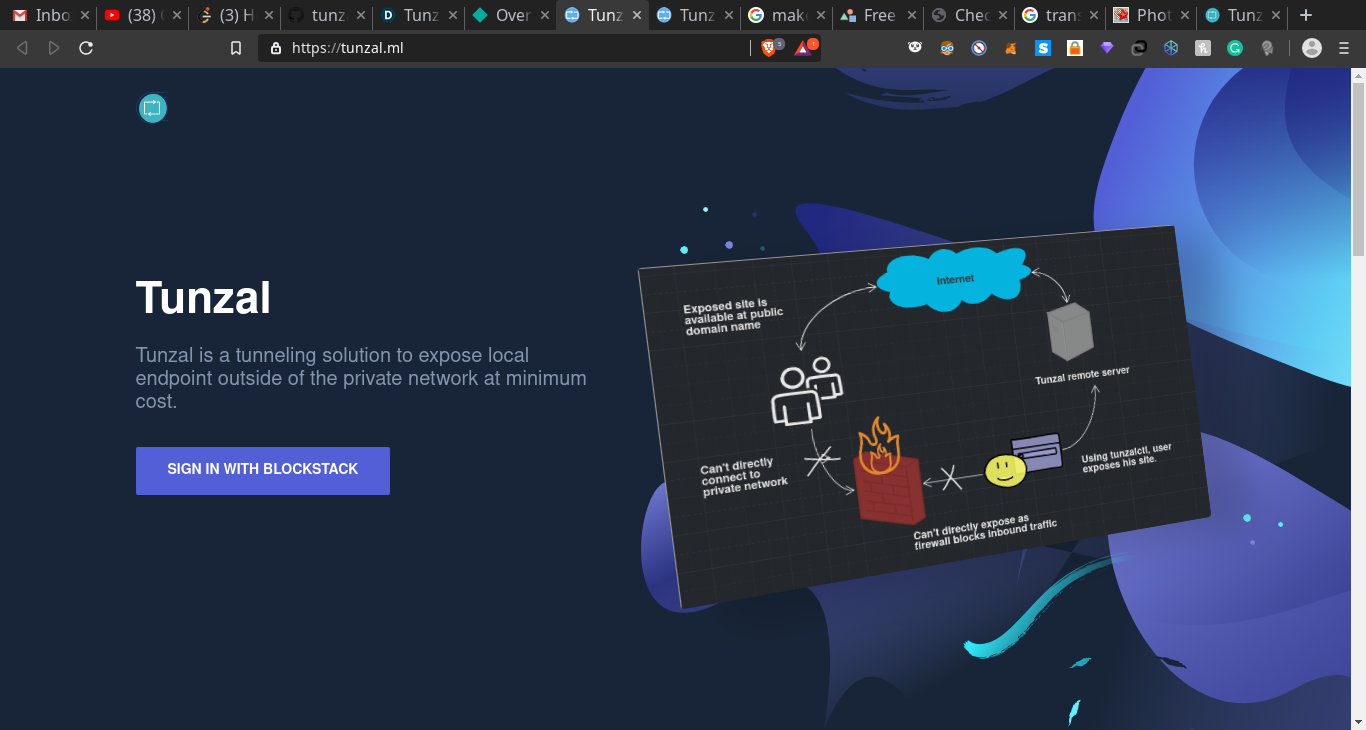
Task: Click the lock icon for site security info
Action: 276,48
